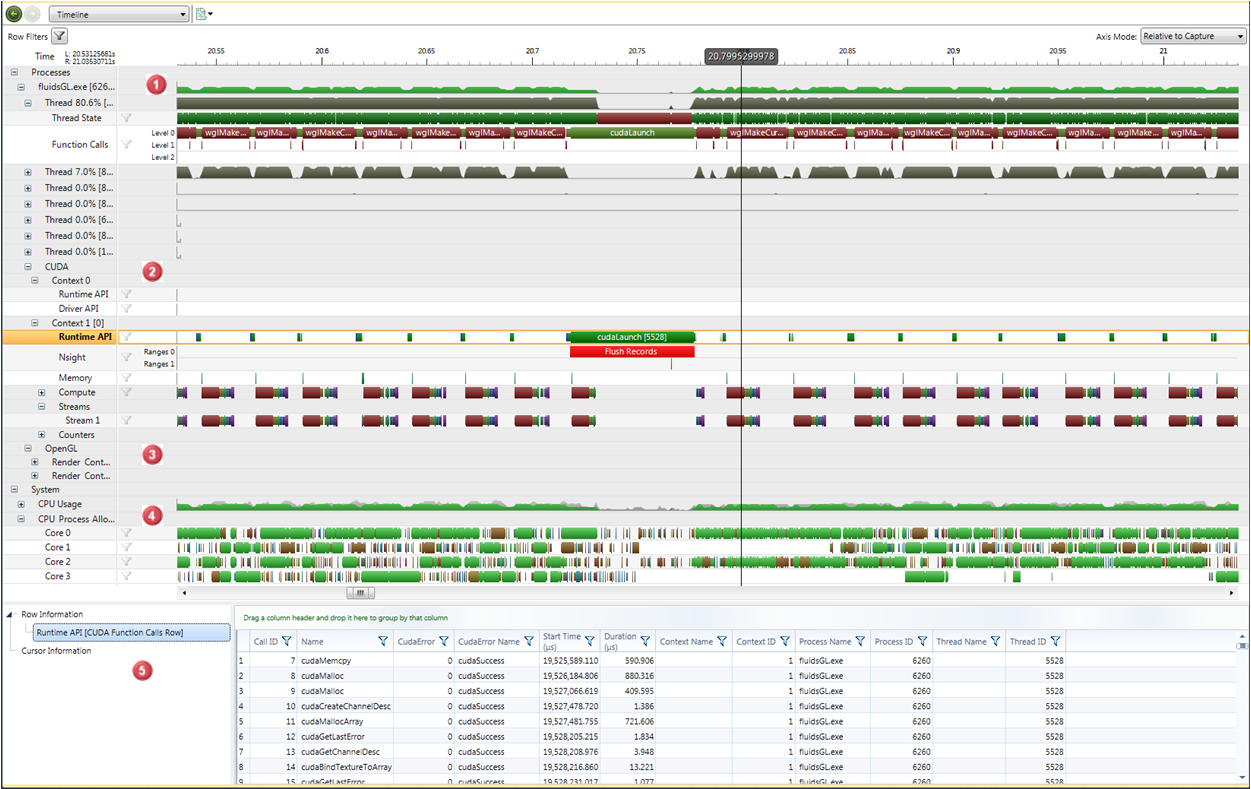Screen dimensions: 1251x789
Task: Click the Function Calls row filter icon
Action: [127, 145]
